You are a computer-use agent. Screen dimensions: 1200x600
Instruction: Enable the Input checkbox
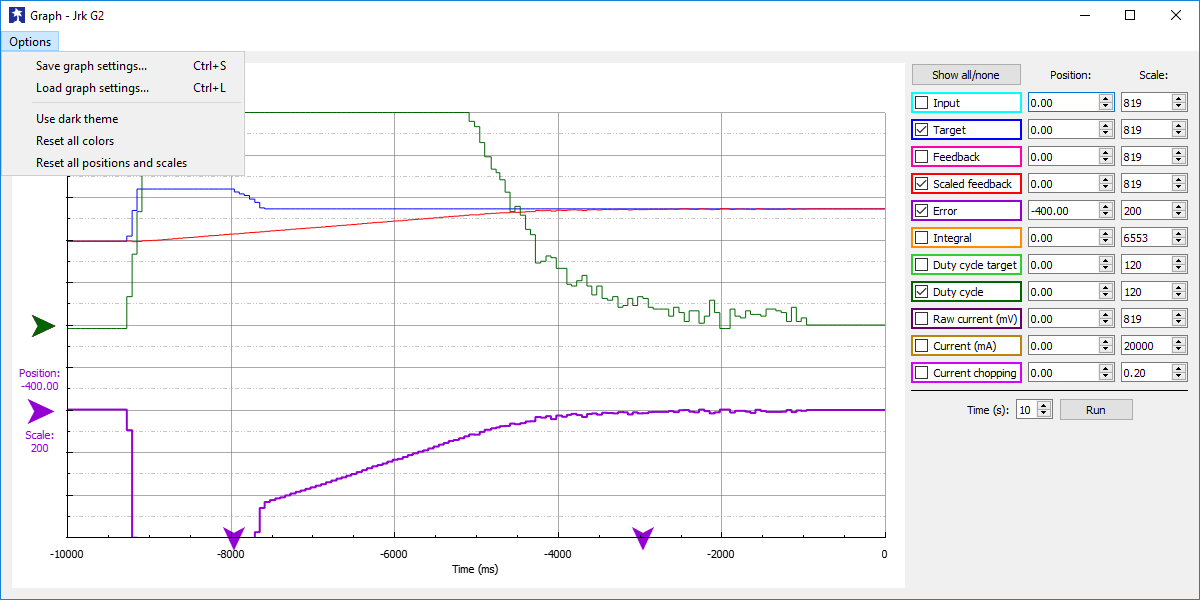click(921, 103)
